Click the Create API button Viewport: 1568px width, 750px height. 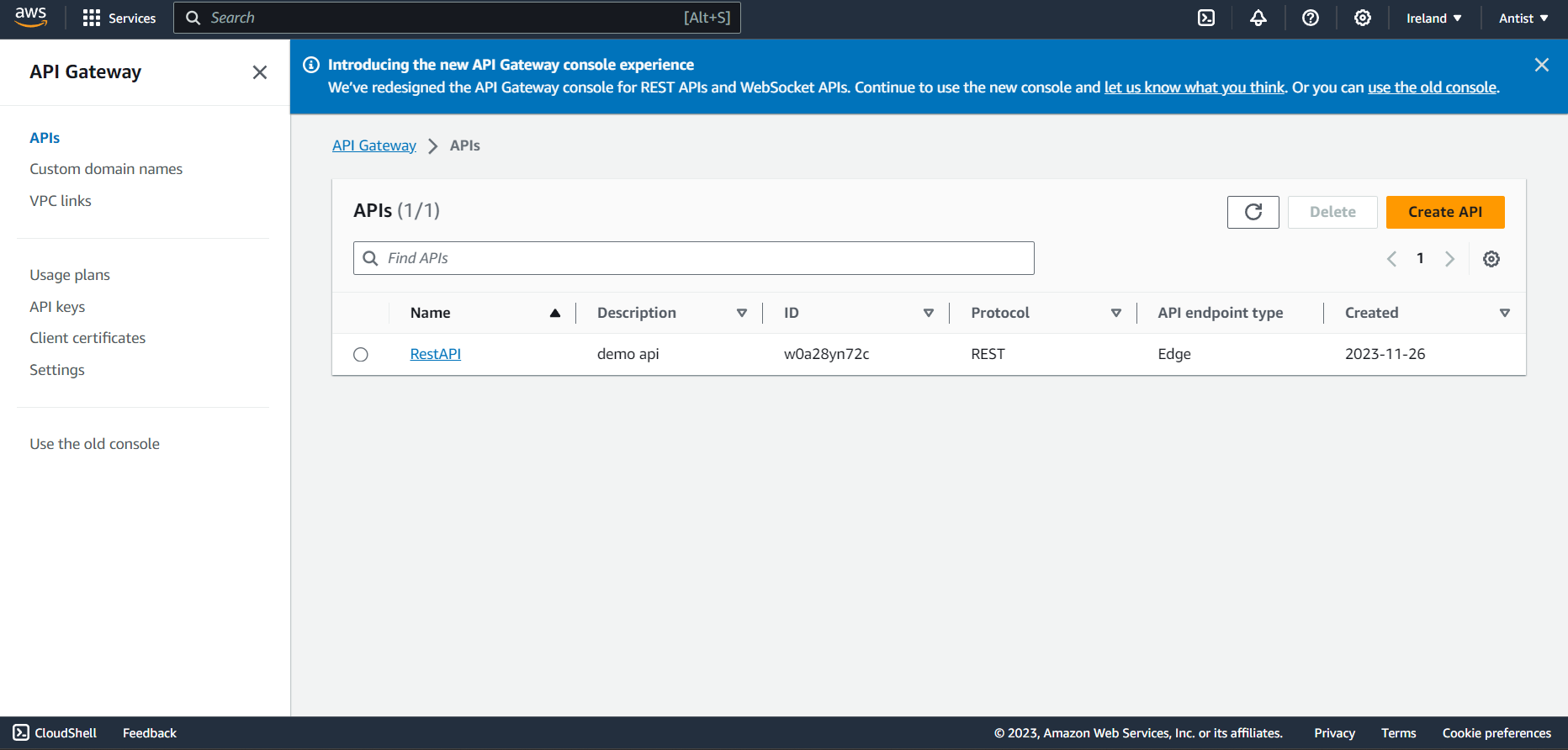click(x=1445, y=212)
